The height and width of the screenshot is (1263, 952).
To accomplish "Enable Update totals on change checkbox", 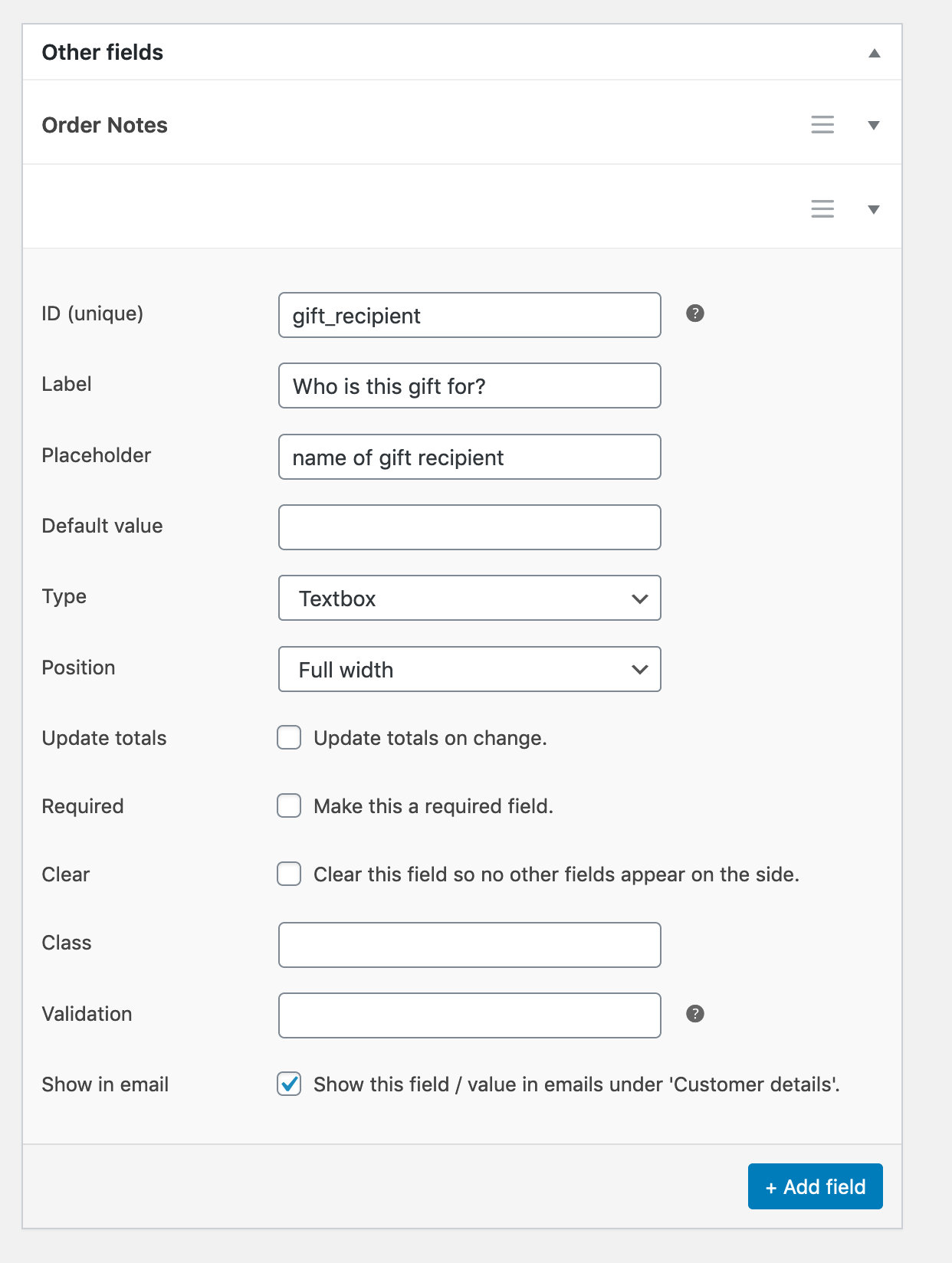I will click(x=289, y=738).
